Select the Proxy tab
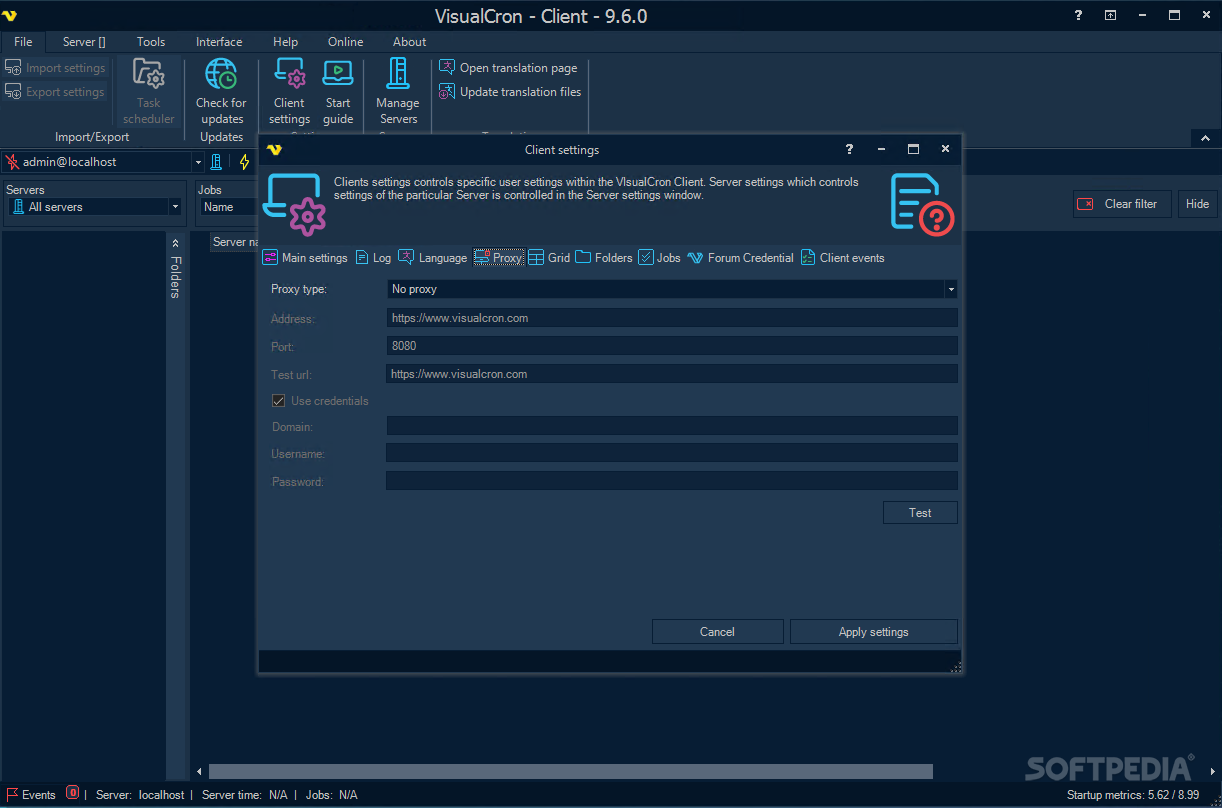1222x808 pixels. (498, 258)
